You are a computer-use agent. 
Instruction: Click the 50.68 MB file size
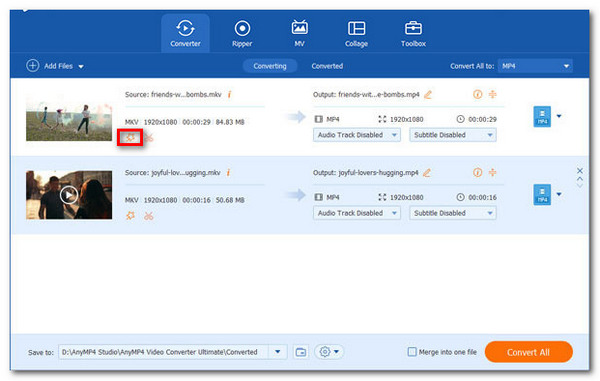pyautogui.click(x=230, y=200)
